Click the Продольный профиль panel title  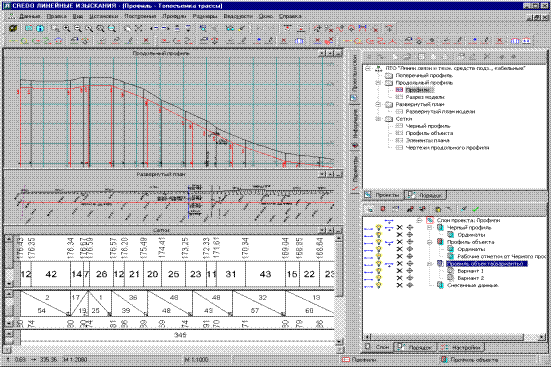coord(161,53)
